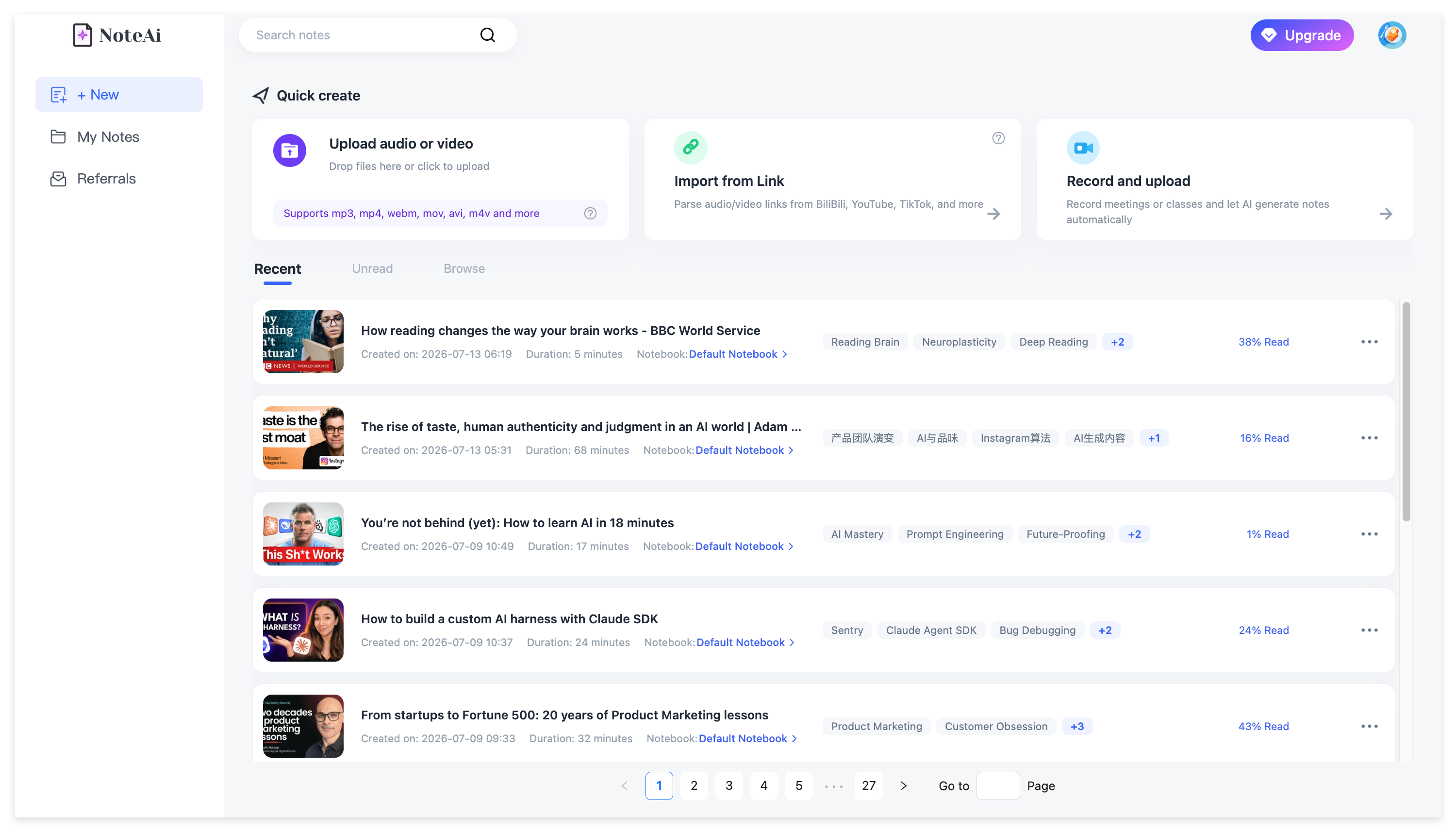Open more options for BBC reading note
The image size is (1456, 832).
point(1369,342)
